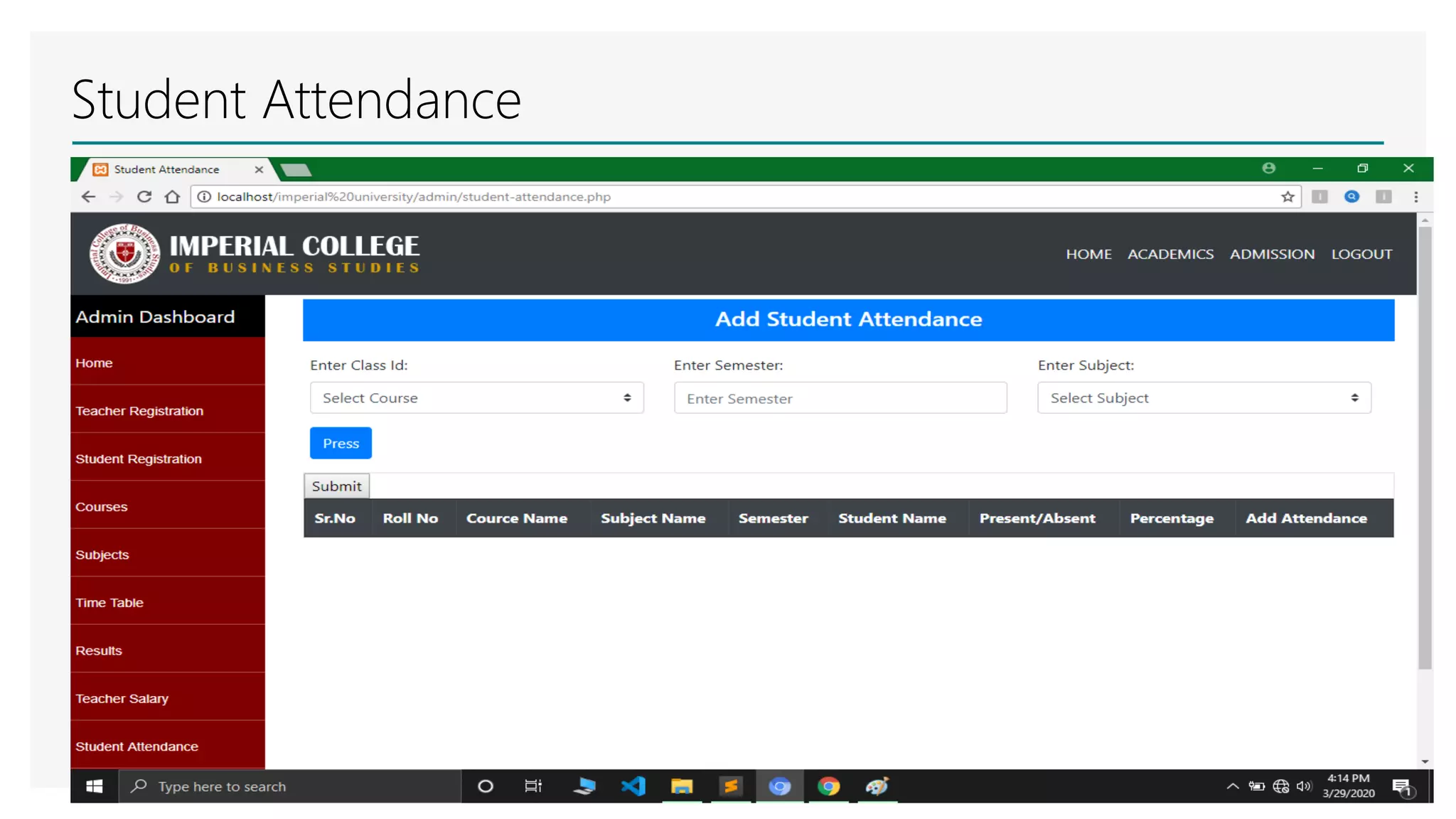Open a new browser tab
Image resolution: width=1456 pixels, height=819 pixels.
click(296, 170)
